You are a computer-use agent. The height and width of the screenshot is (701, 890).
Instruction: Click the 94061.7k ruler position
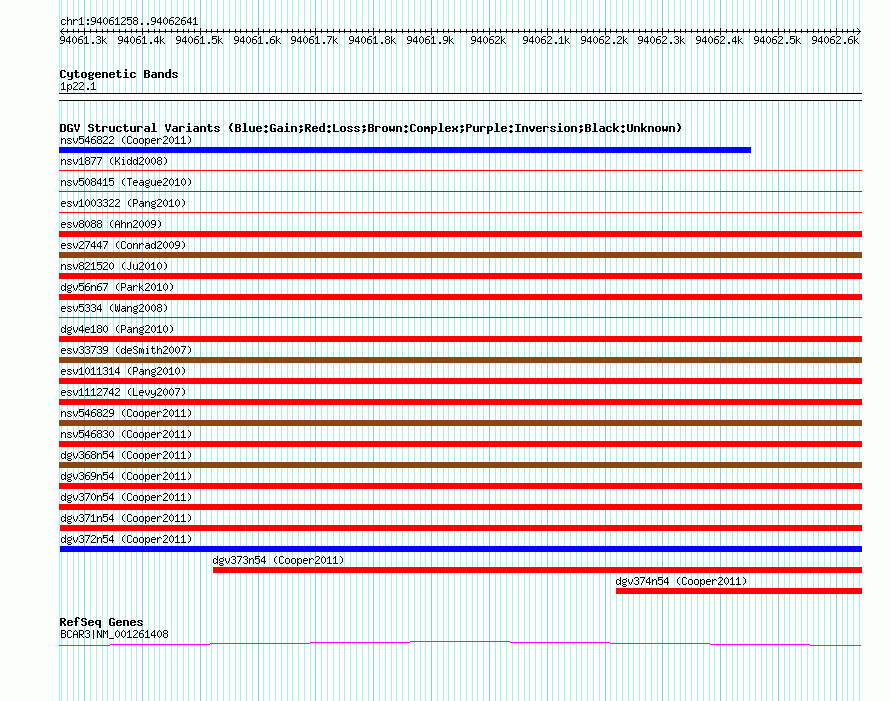click(314, 40)
